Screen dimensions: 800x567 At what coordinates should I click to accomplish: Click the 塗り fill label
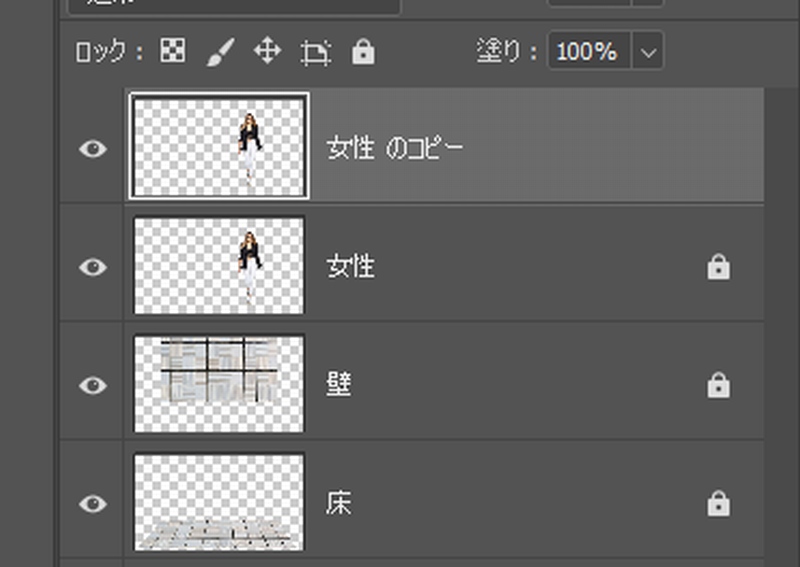tap(508, 52)
